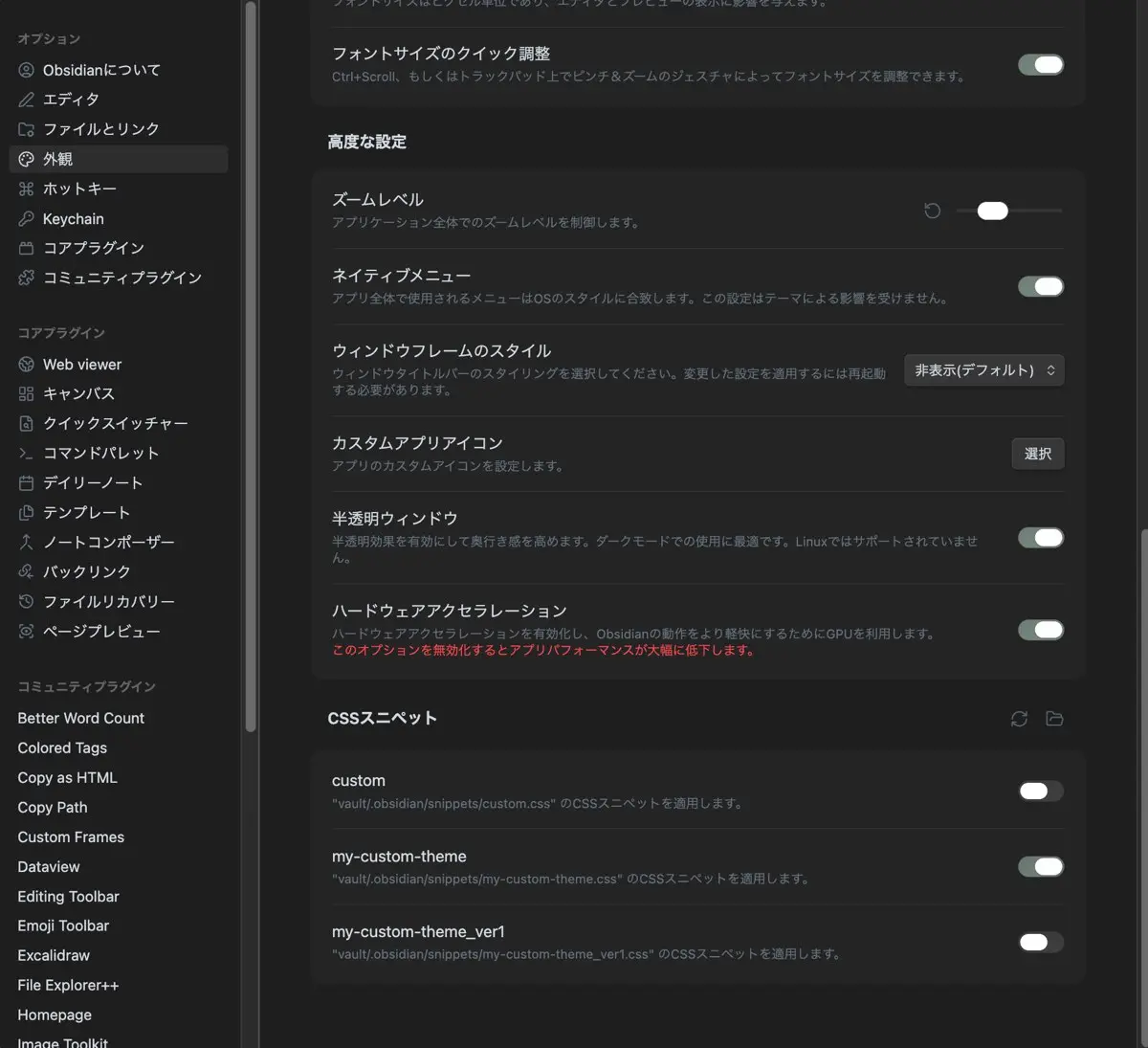This screenshot has height=1048, width=1148.
Task: Switch to the エディタ settings tab
Action: [x=119, y=100]
